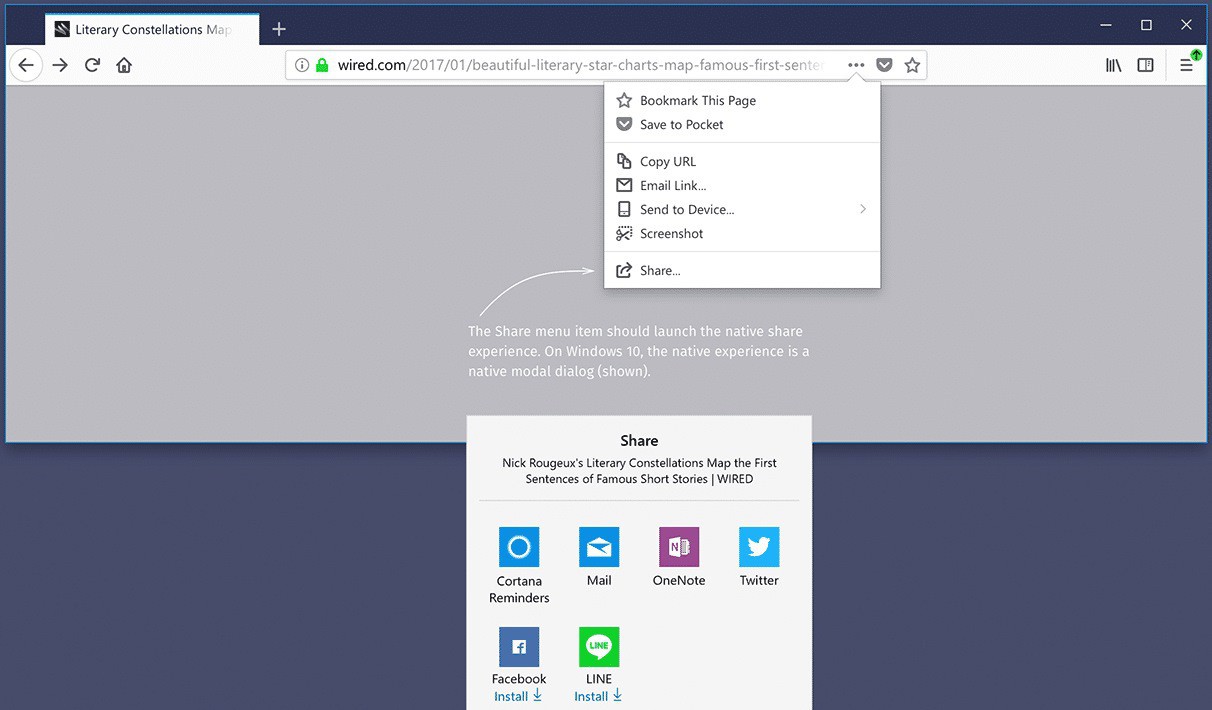1212x710 pixels.
Task: Choose Email Link… menu item
Action: [x=742, y=185]
